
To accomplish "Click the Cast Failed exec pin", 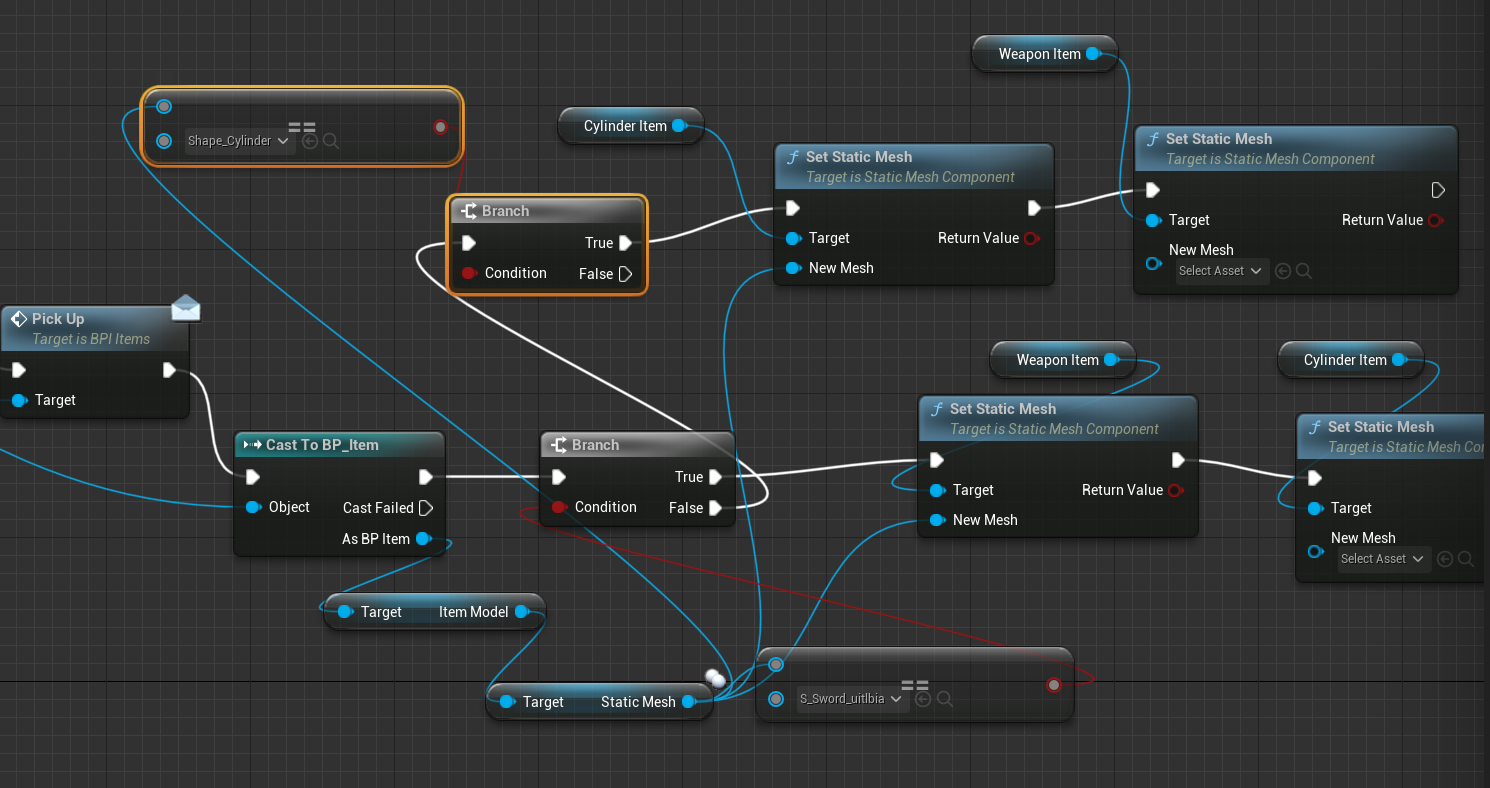I will (x=426, y=508).
